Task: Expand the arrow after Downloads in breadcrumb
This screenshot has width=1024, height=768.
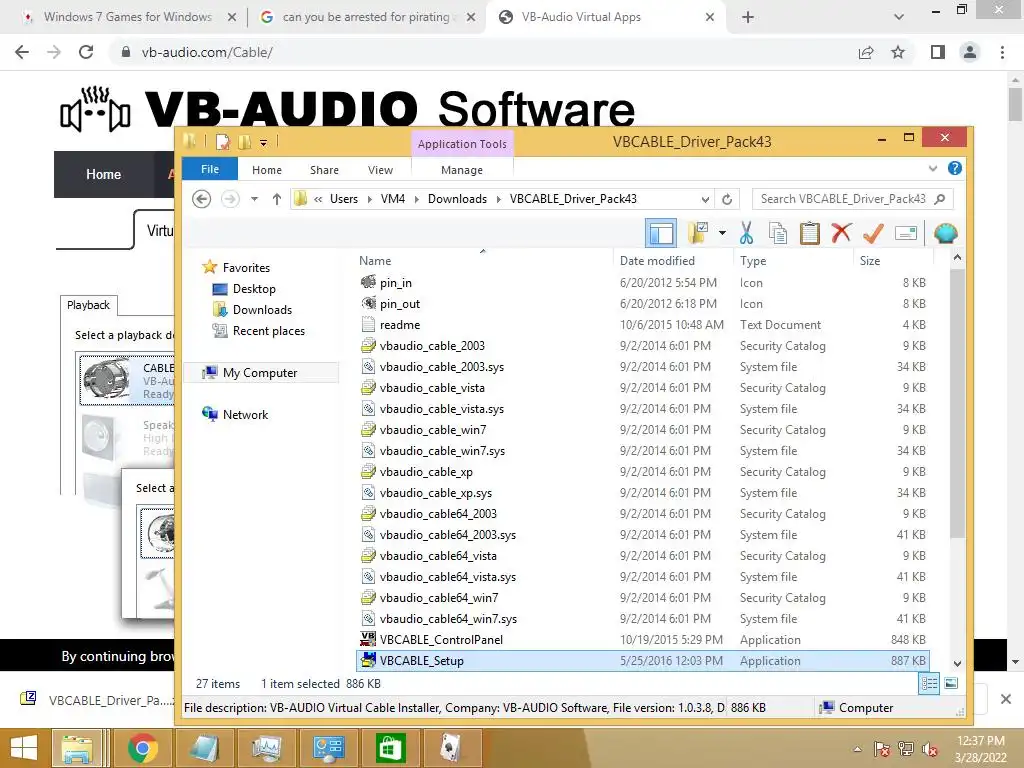Action: click(498, 199)
